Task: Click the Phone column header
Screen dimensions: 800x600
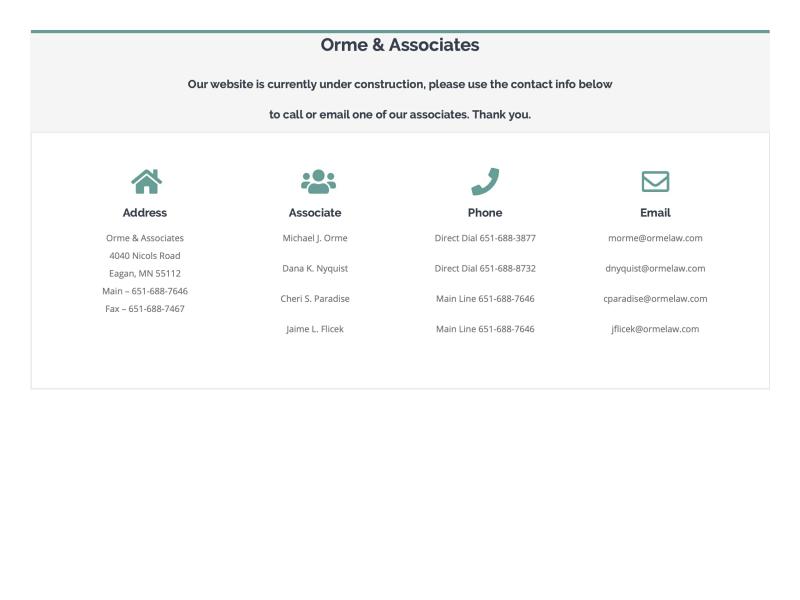Action: (x=485, y=212)
